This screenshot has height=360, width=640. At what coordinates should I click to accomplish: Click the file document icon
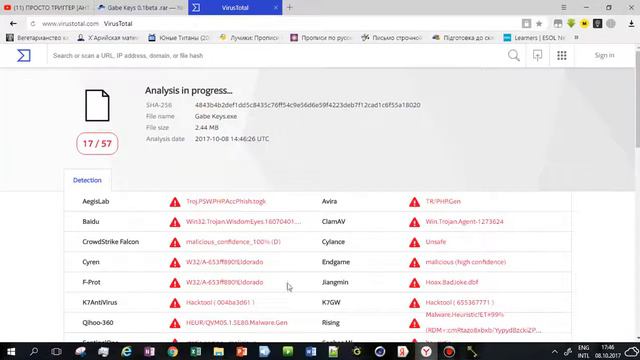pyautogui.click(x=97, y=105)
